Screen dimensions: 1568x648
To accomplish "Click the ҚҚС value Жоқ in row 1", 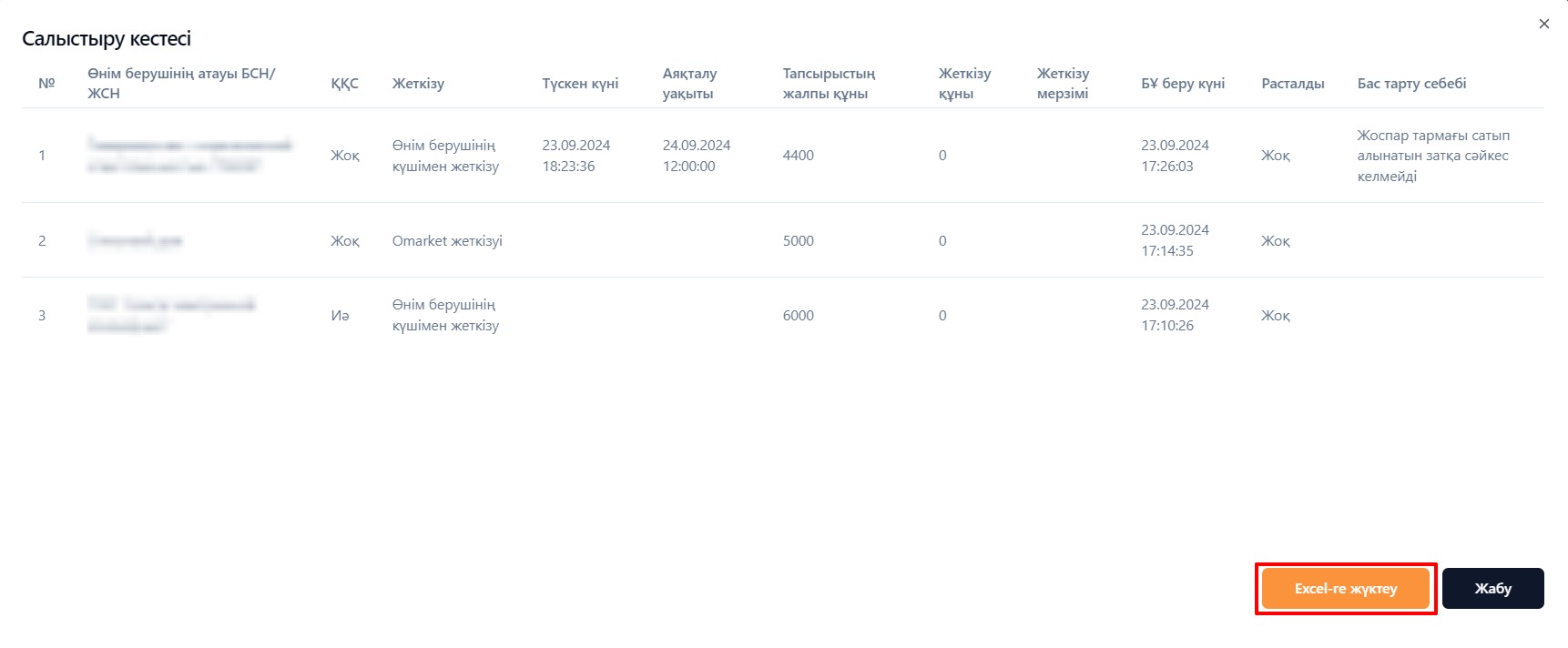I will [x=345, y=156].
